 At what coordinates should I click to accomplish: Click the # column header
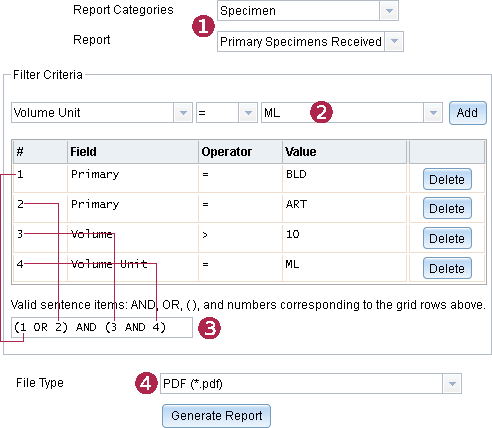(x=40, y=152)
